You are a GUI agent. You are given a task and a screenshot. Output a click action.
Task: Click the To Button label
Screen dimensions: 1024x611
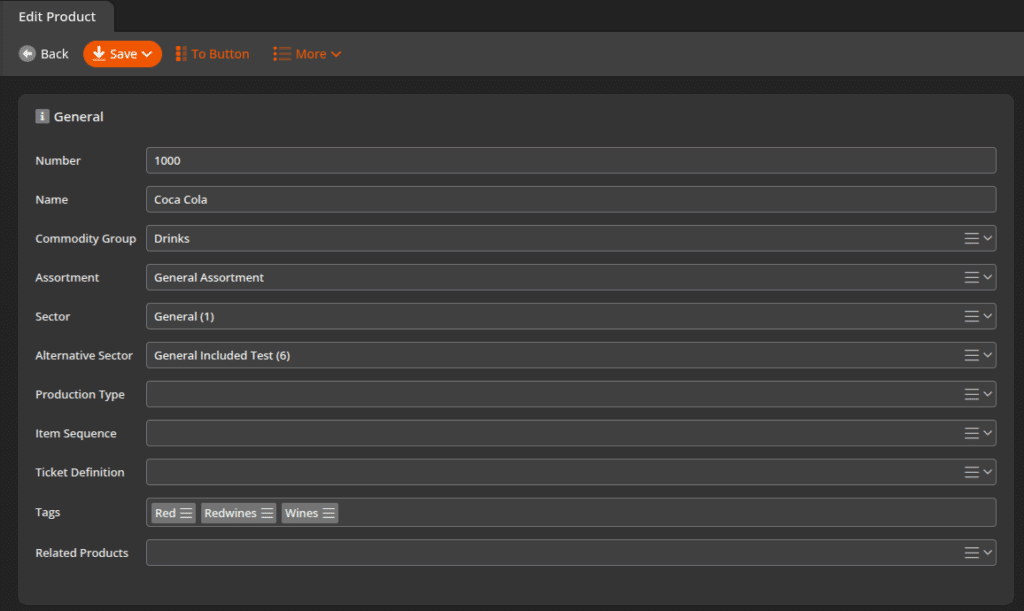[x=220, y=54]
